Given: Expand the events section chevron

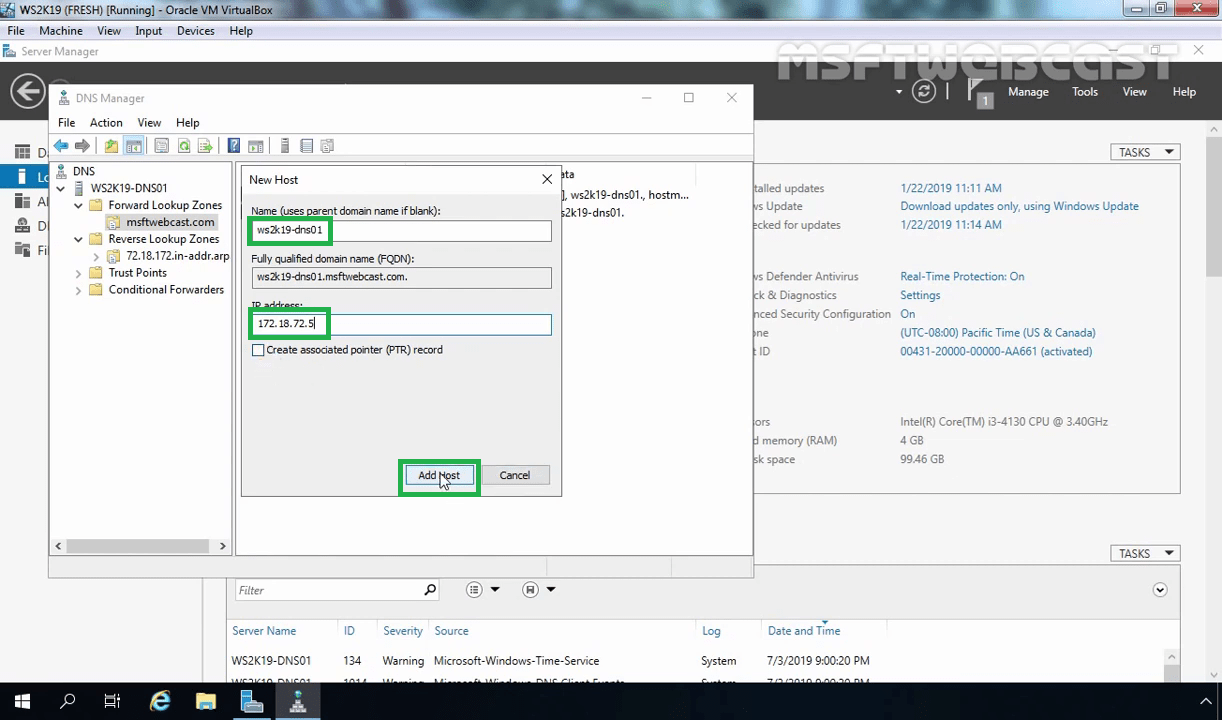Looking at the screenshot, I should coord(1160,590).
